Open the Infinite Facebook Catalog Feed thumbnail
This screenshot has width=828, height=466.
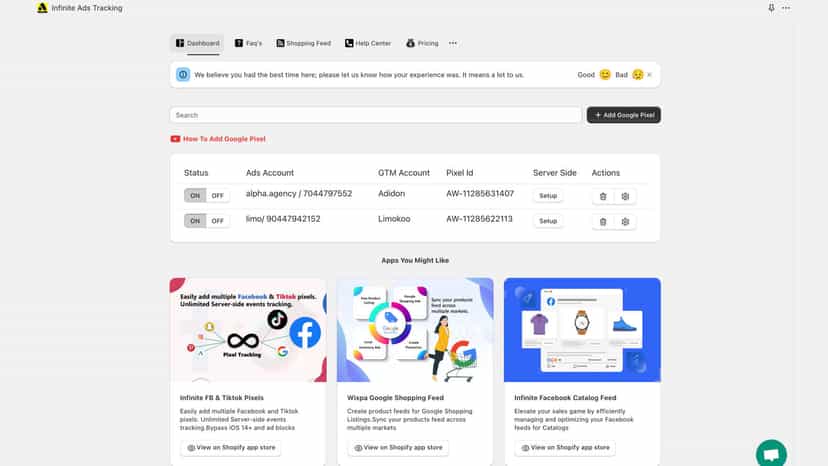click(x=582, y=330)
